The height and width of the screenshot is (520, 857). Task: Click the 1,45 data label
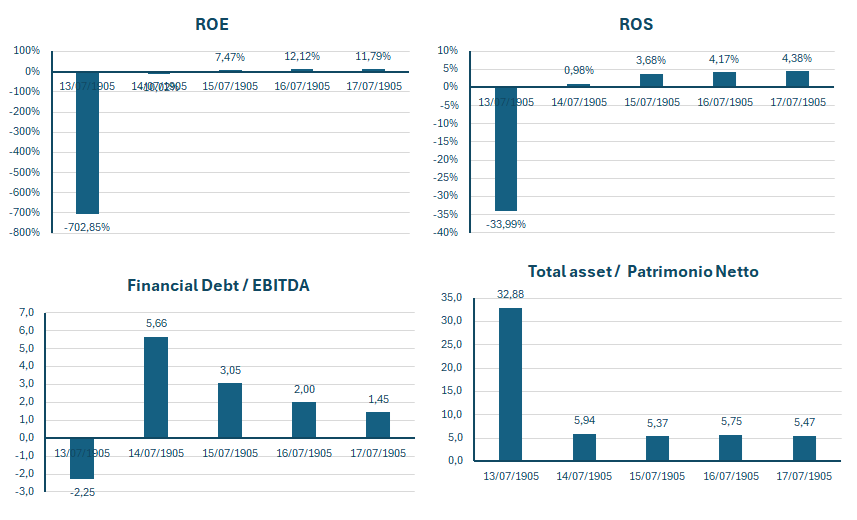click(378, 399)
